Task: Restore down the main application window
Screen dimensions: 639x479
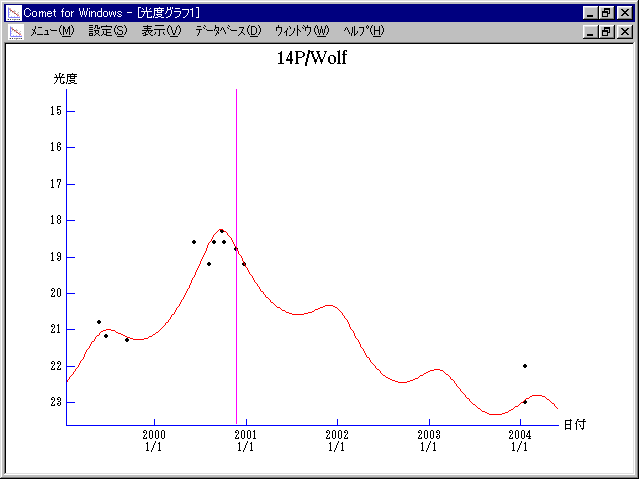Action: coord(606,12)
